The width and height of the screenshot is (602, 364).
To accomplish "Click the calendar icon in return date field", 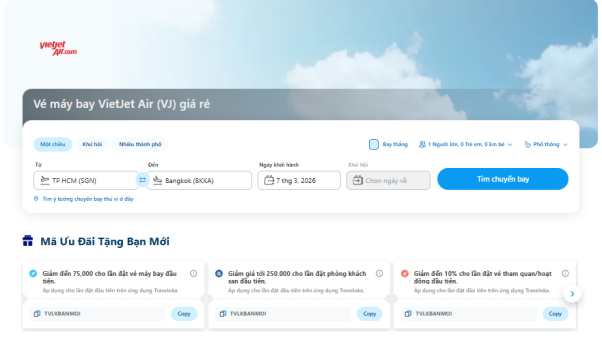I will point(358,180).
